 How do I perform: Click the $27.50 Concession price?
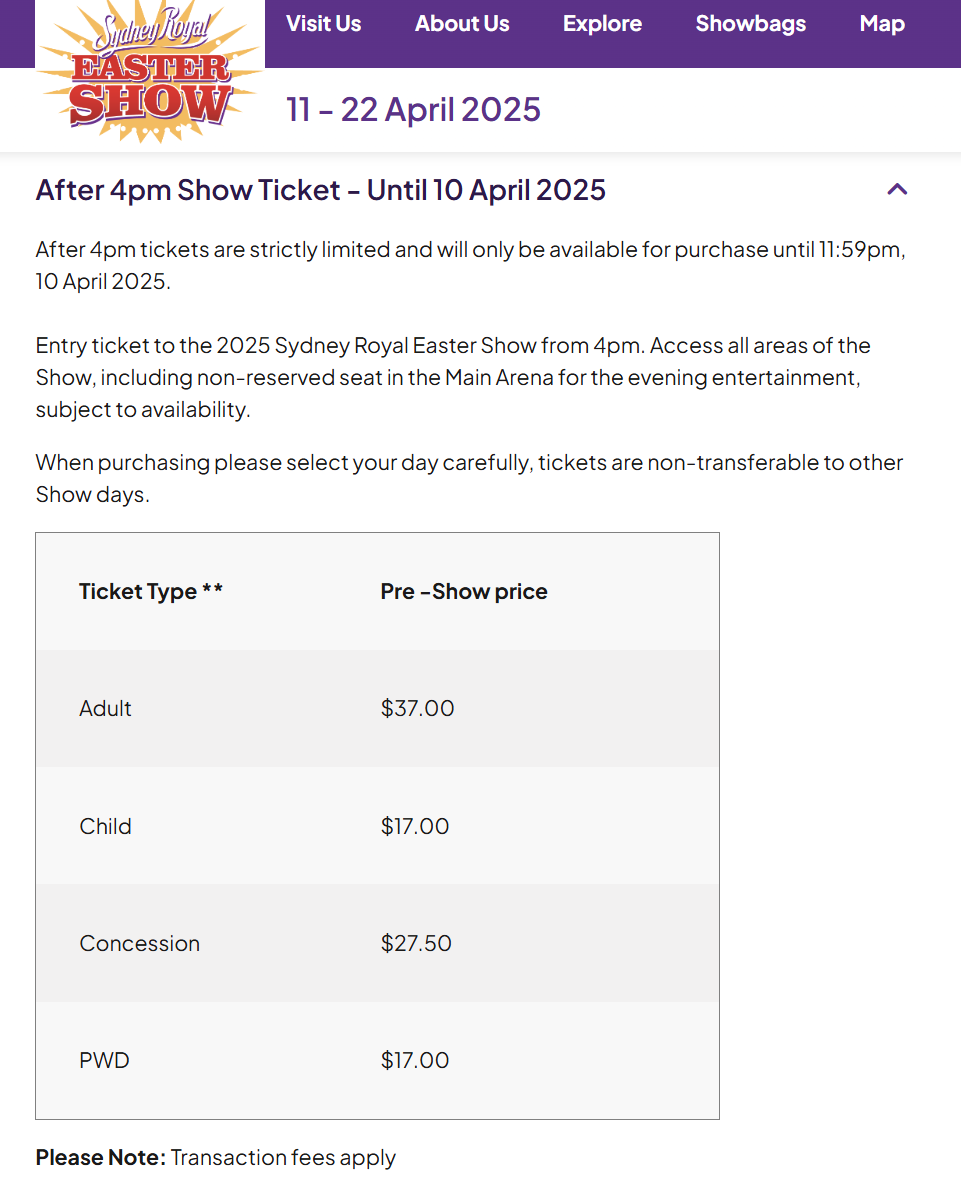(x=416, y=943)
